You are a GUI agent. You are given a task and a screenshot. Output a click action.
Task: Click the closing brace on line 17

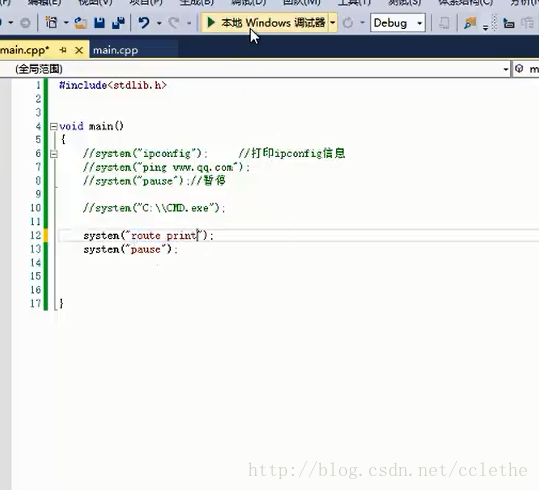(x=61, y=303)
